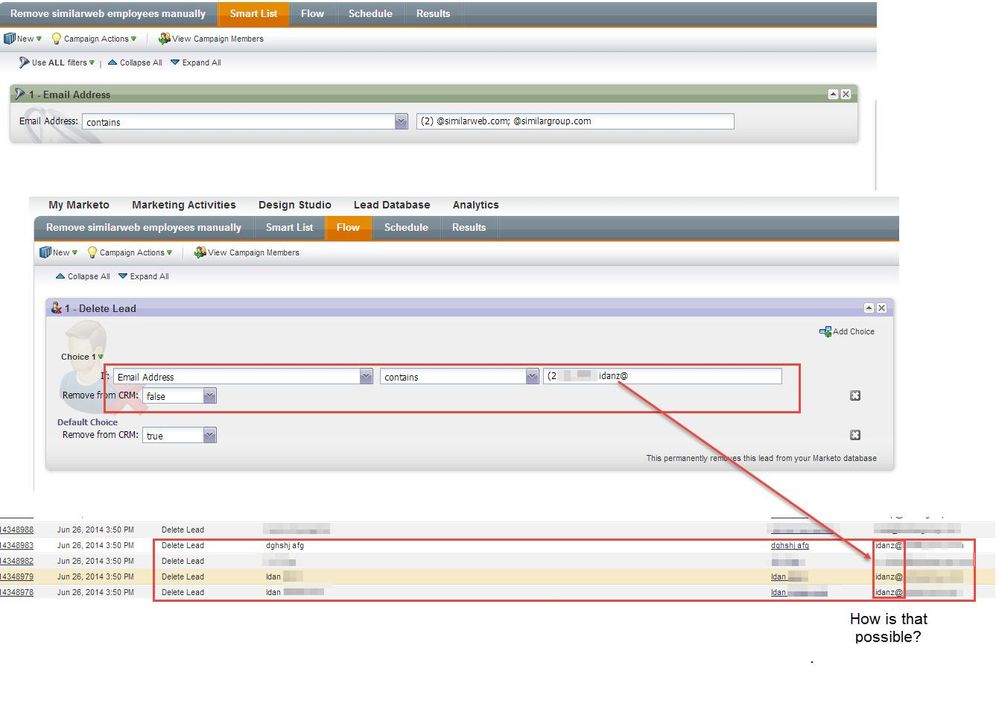Click Expand All in Flow toolbar
Viewport: 999px width, 703px height.
(144, 277)
